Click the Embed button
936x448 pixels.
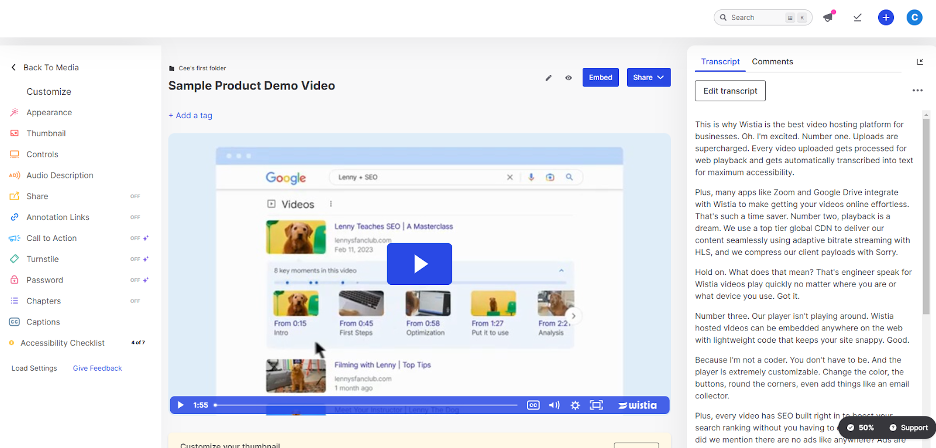point(601,78)
